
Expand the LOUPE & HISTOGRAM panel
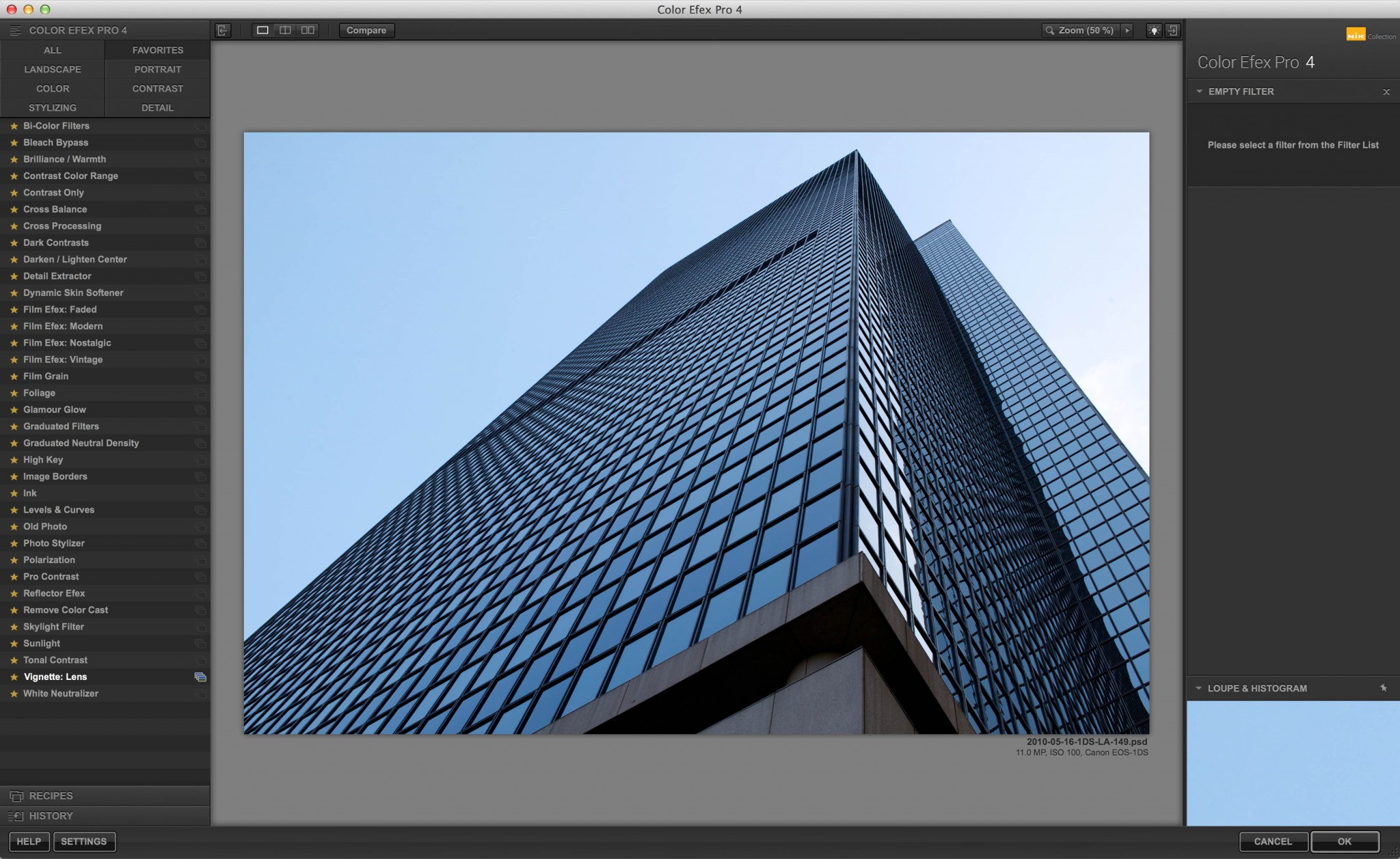tap(1199, 688)
